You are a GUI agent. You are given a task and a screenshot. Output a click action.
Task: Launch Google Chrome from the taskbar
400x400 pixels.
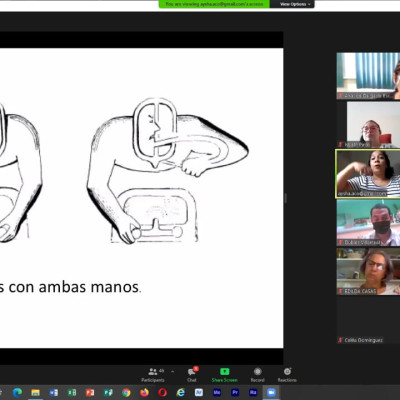[x=126, y=392]
